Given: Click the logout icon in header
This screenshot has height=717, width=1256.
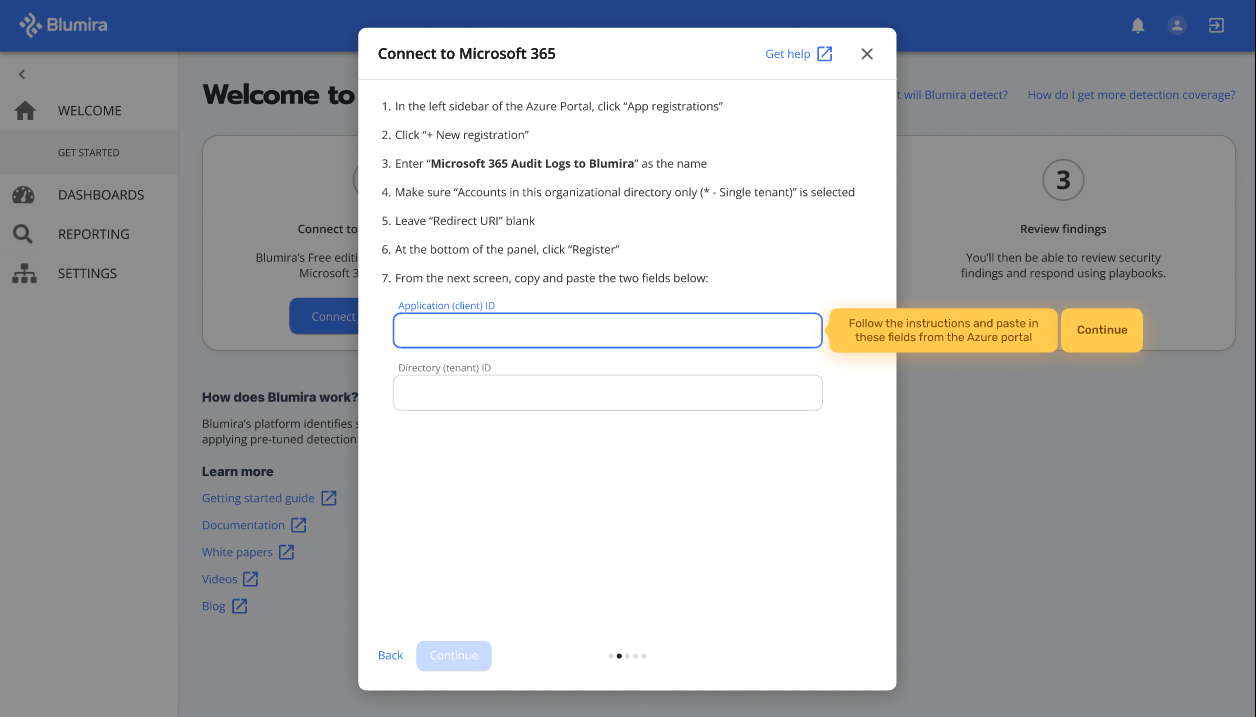Looking at the screenshot, I should [1216, 26].
